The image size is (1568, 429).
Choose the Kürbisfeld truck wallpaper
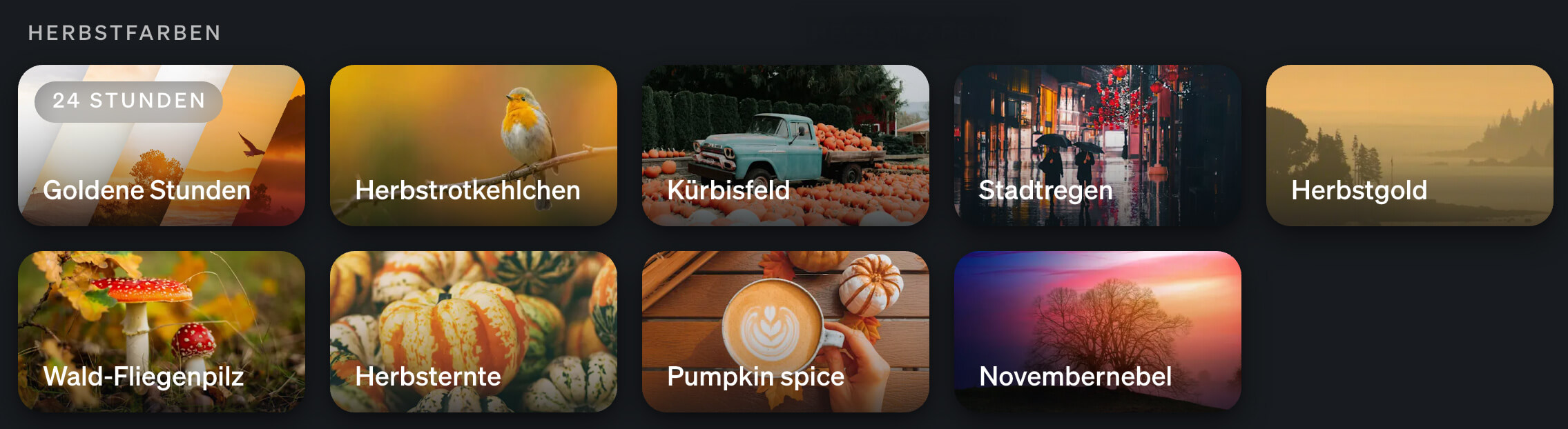tap(786, 146)
